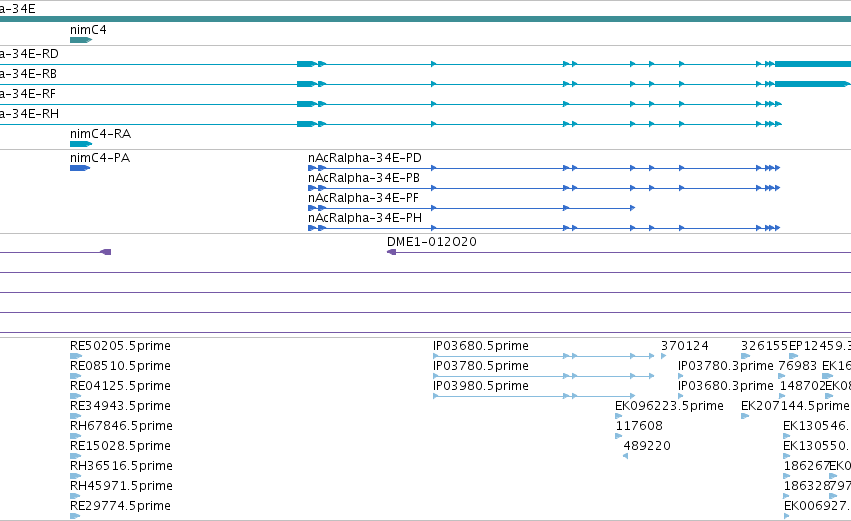Open the nAcRalpha-34E-PD feature label
851x521 pixels.
pyautogui.click(x=365, y=158)
